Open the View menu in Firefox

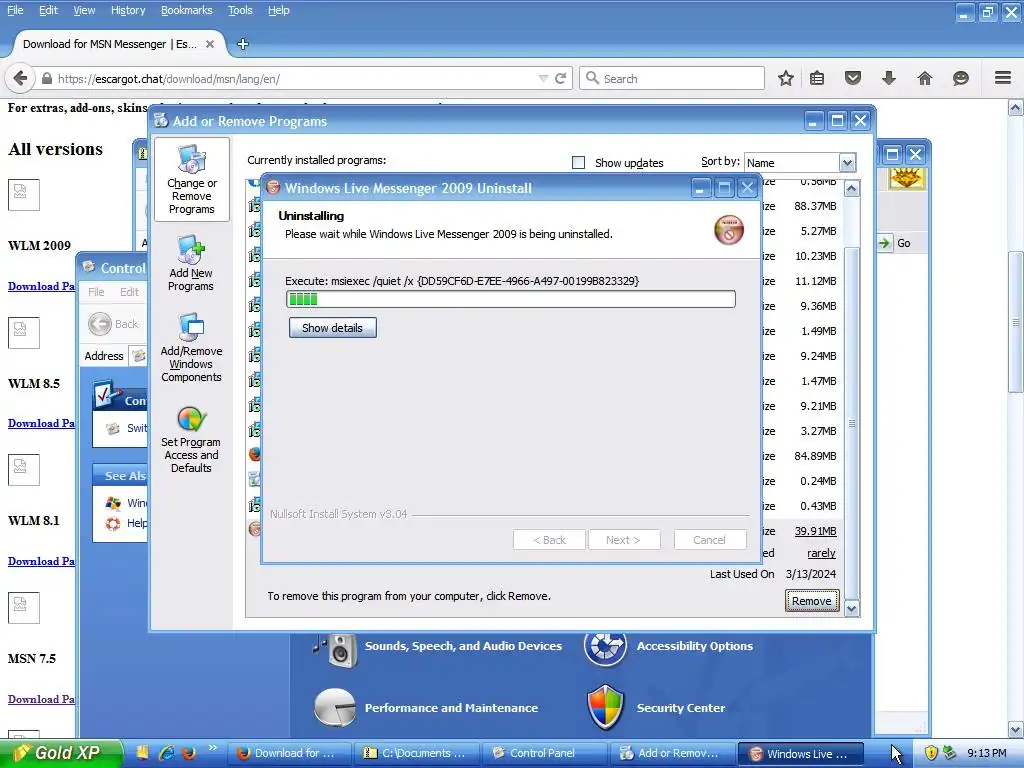pyautogui.click(x=84, y=10)
